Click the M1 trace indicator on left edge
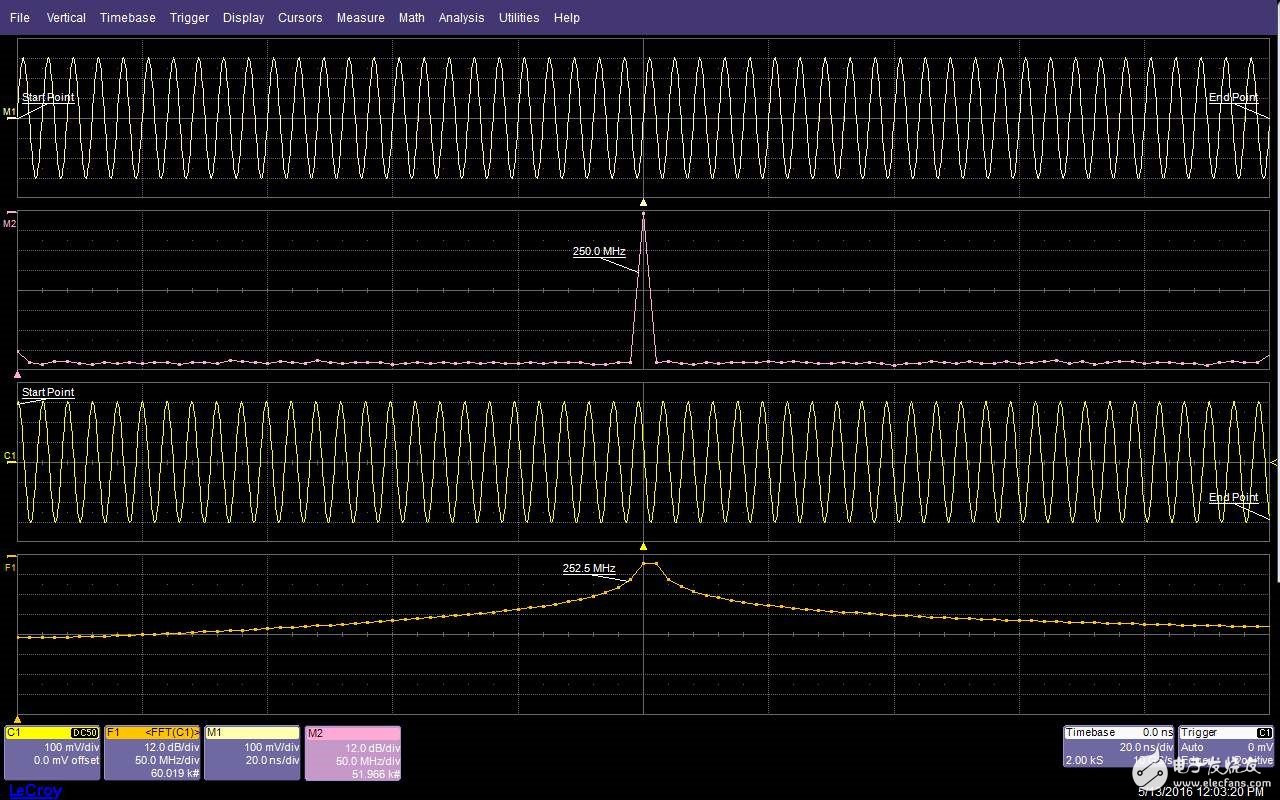 coord(10,113)
